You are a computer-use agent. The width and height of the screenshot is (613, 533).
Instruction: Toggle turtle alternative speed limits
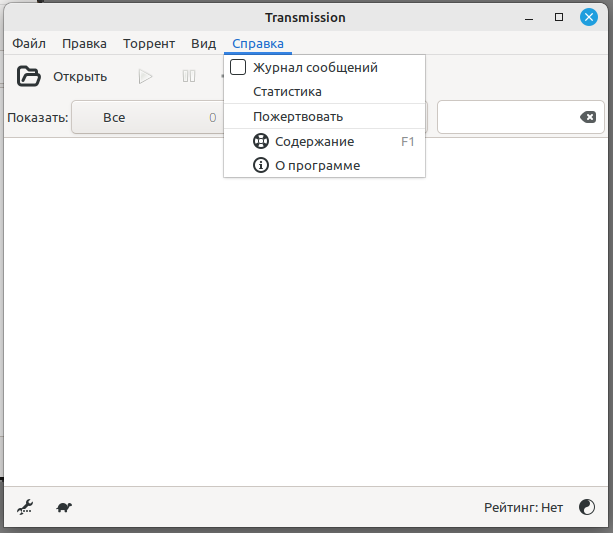(x=64, y=508)
